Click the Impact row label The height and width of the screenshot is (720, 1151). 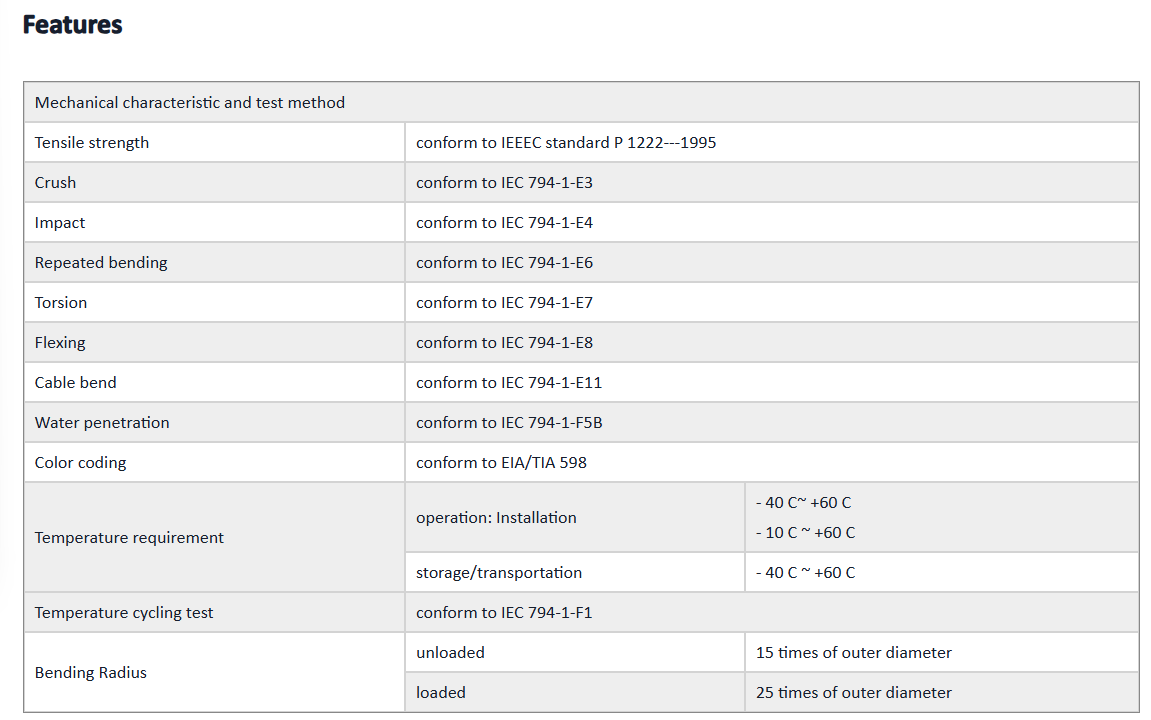[x=59, y=222]
